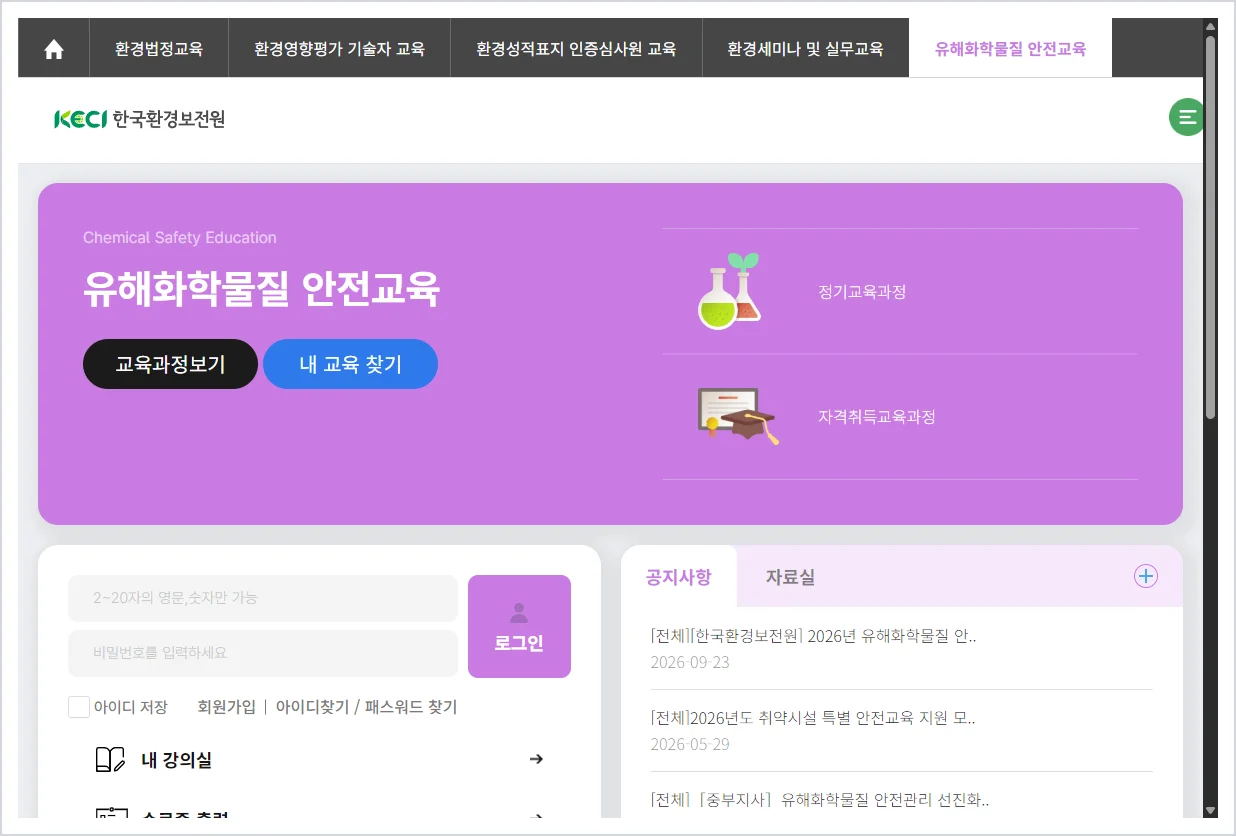1236x836 pixels.
Task: Switch to the 자료실 tab
Action: 790,577
